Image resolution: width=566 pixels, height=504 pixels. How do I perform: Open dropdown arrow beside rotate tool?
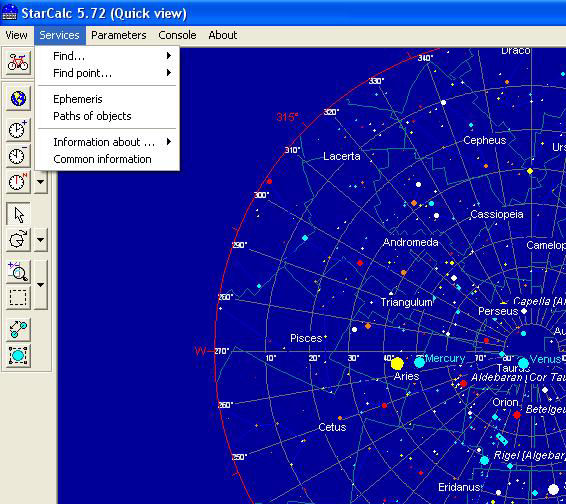pos(41,239)
